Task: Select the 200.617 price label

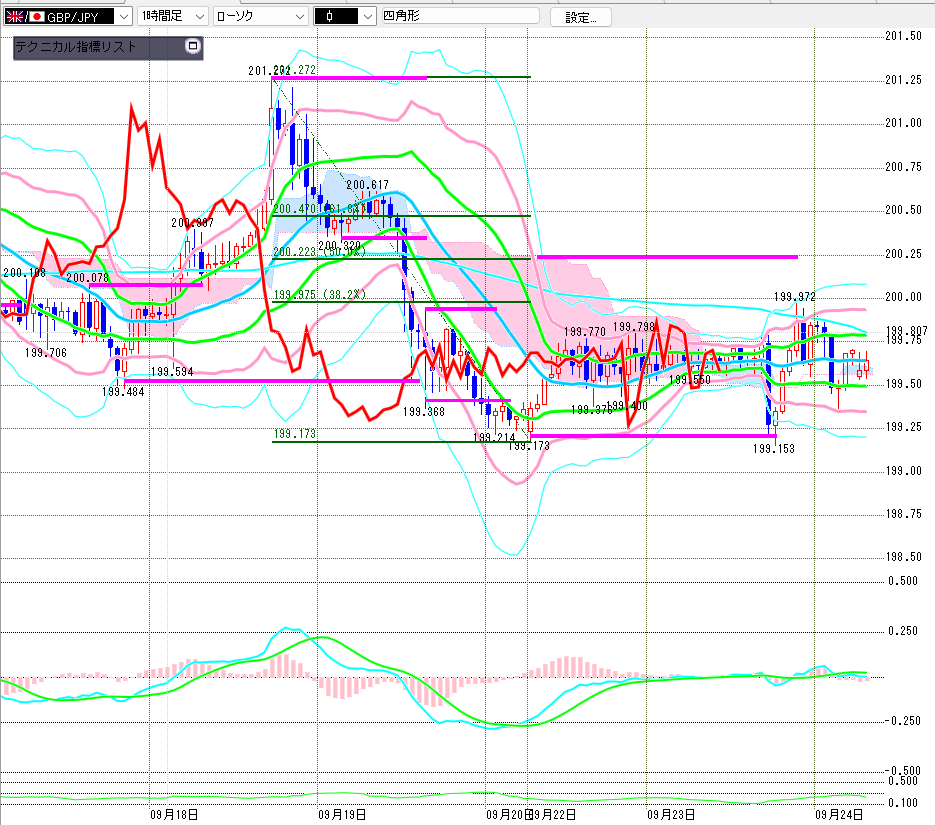Action: [367, 185]
